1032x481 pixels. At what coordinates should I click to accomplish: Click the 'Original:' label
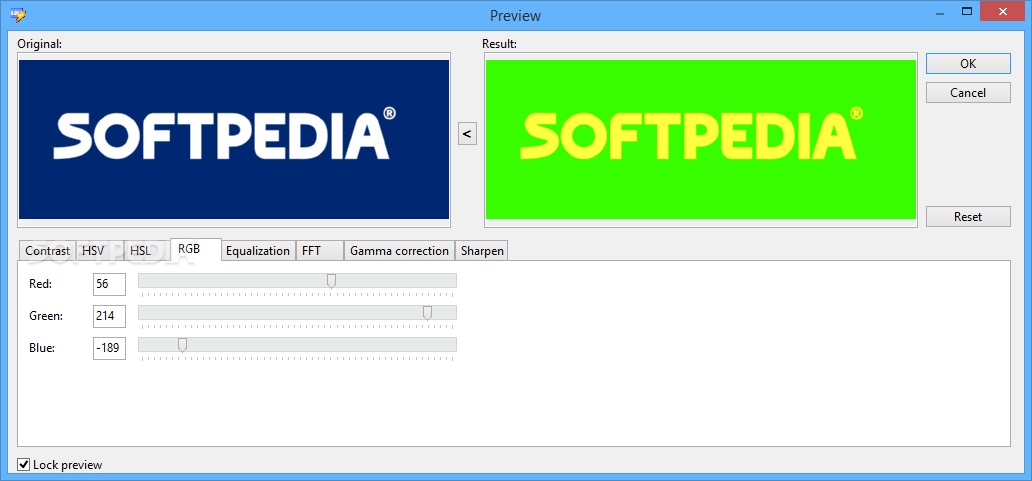point(39,44)
